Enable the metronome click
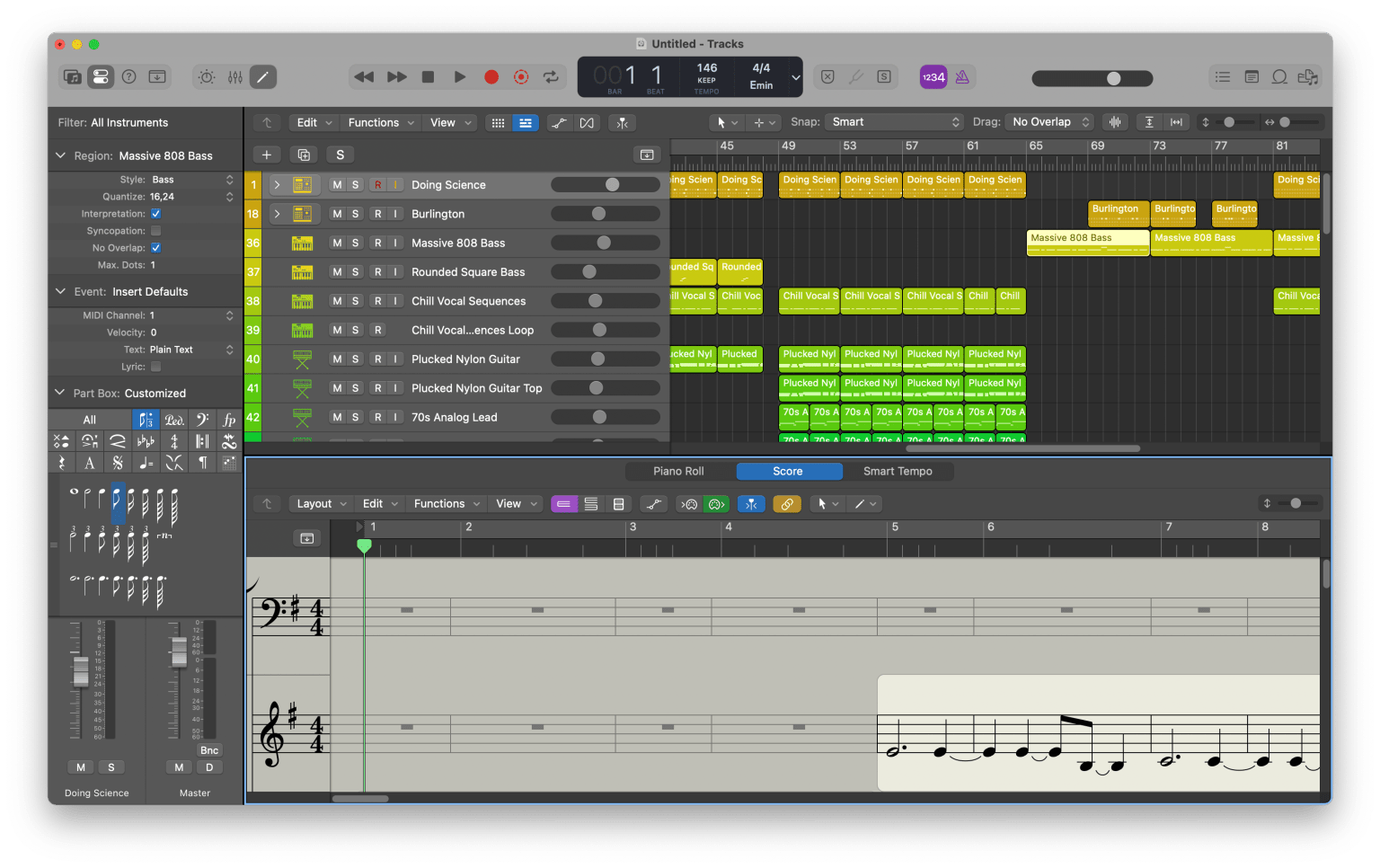 click(962, 77)
